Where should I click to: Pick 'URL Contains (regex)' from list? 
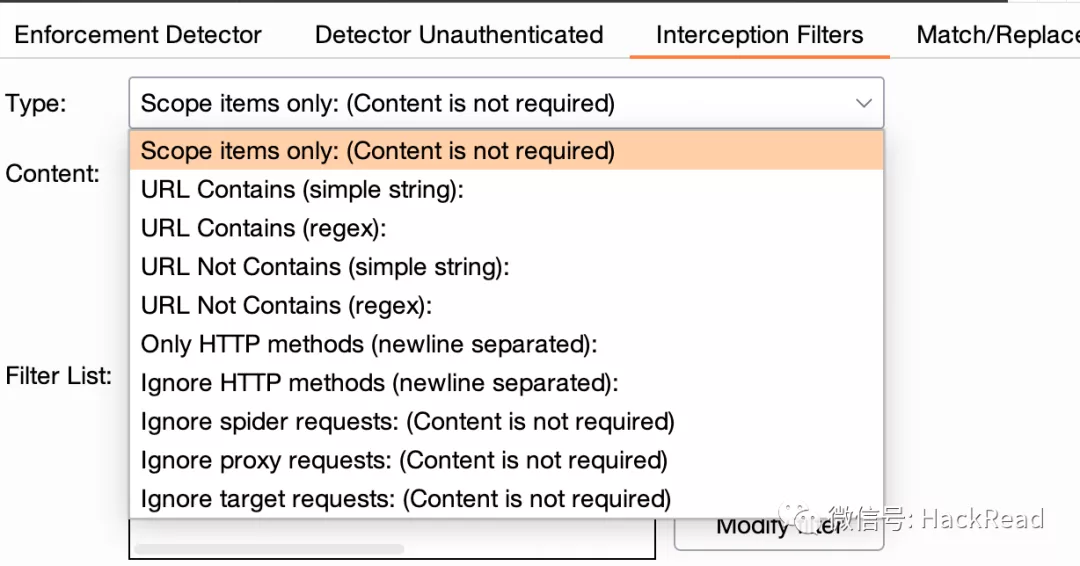point(263,228)
